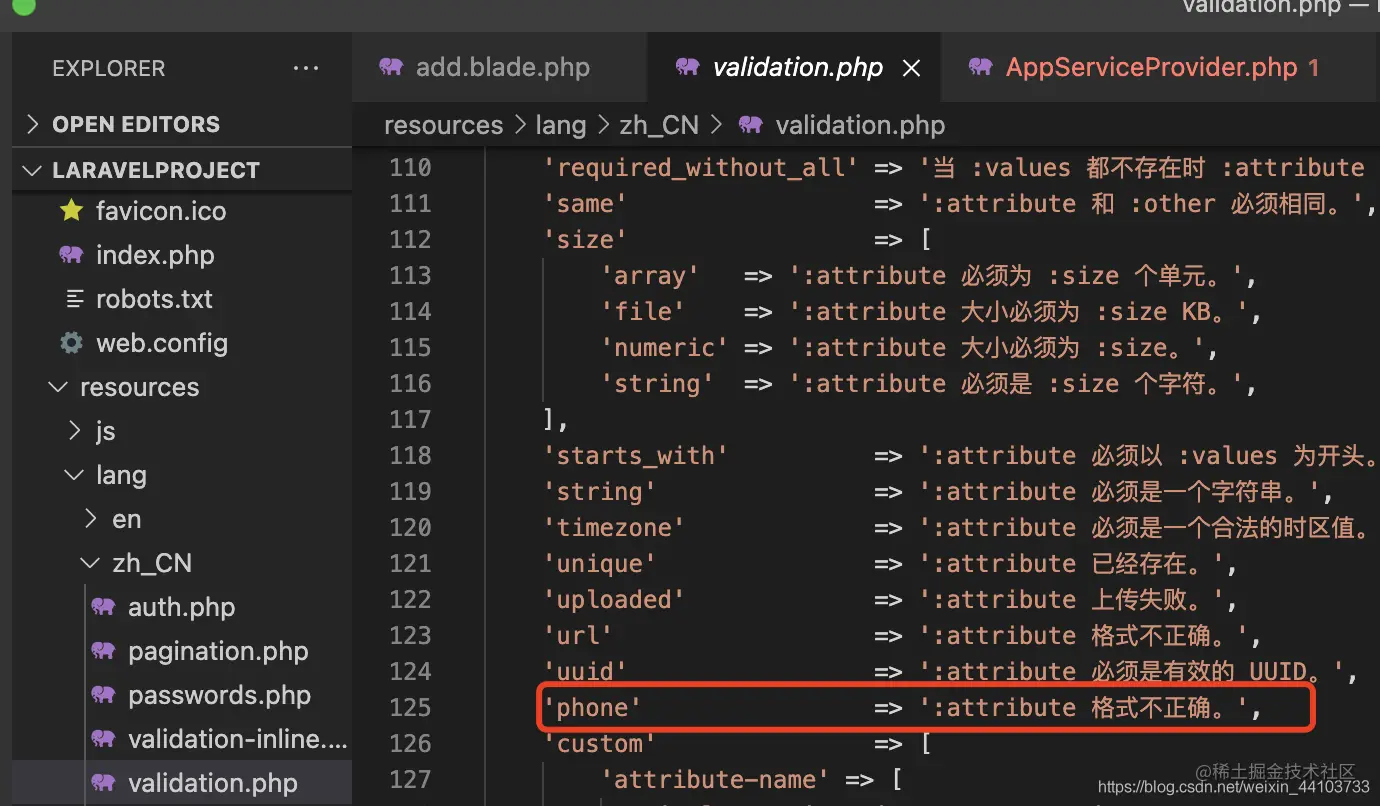Click the gear icon beside web.config

coord(71,343)
